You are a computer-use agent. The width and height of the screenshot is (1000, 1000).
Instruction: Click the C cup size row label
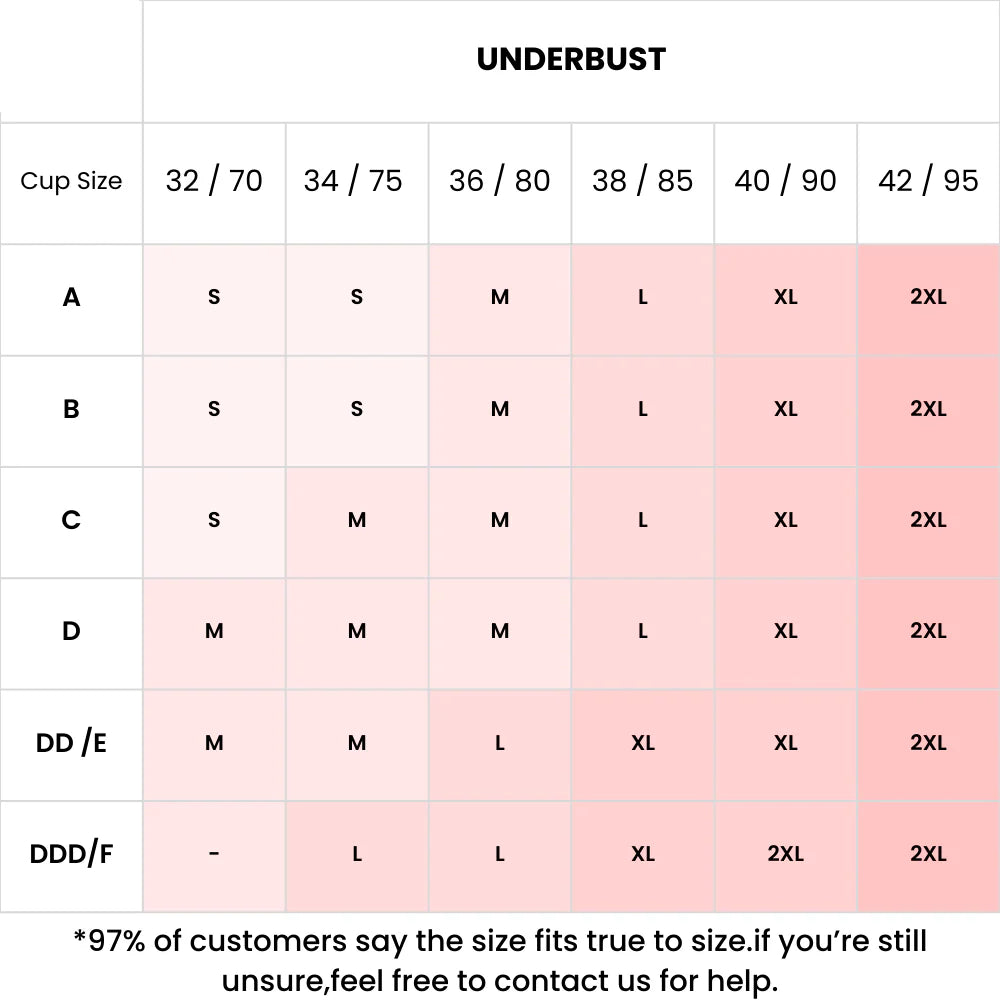(71, 520)
